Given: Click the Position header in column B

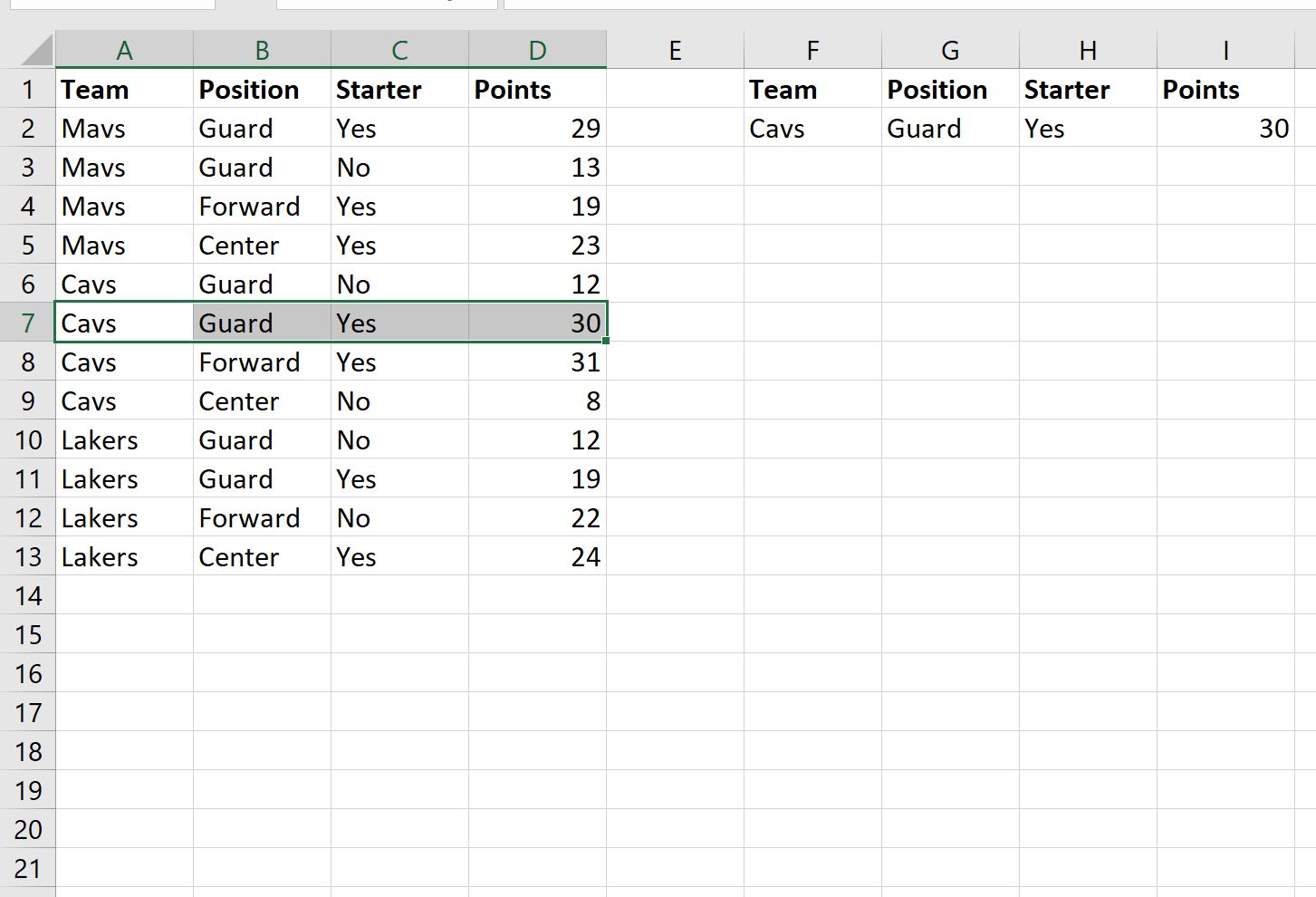Looking at the screenshot, I should (x=262, y=89).
